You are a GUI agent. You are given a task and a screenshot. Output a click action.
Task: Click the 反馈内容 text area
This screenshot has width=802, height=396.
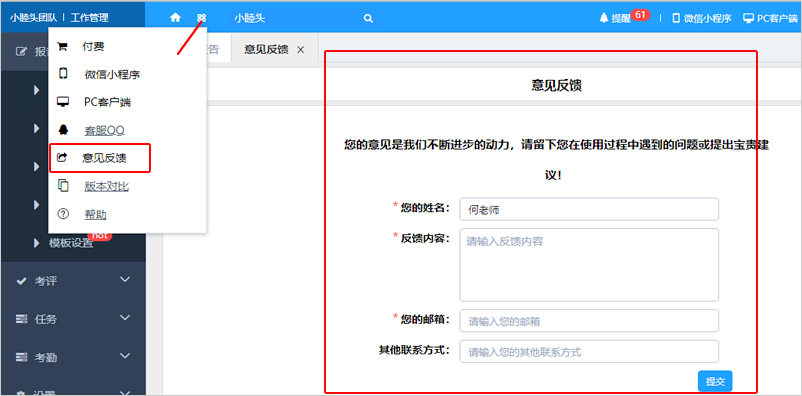(589, 265)
